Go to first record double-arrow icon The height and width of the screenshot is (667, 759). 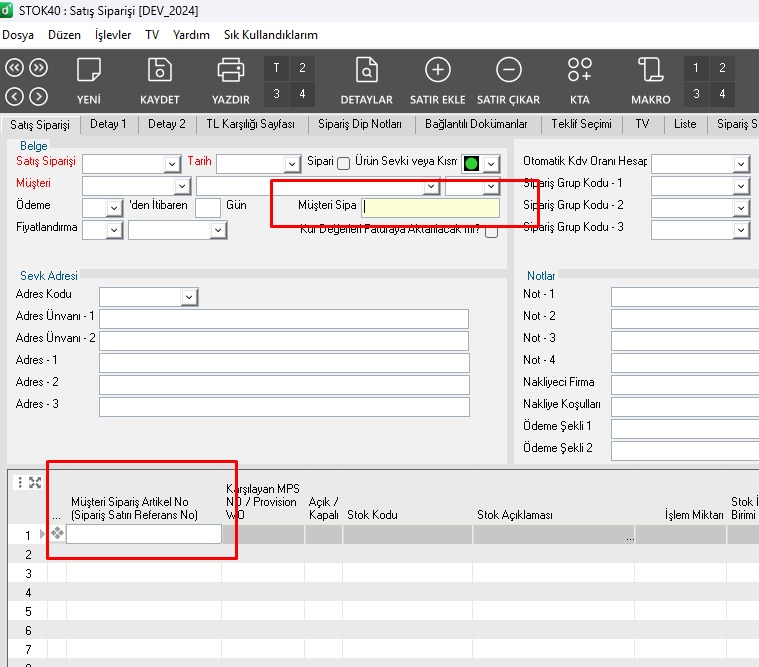[x=14, y=68]
